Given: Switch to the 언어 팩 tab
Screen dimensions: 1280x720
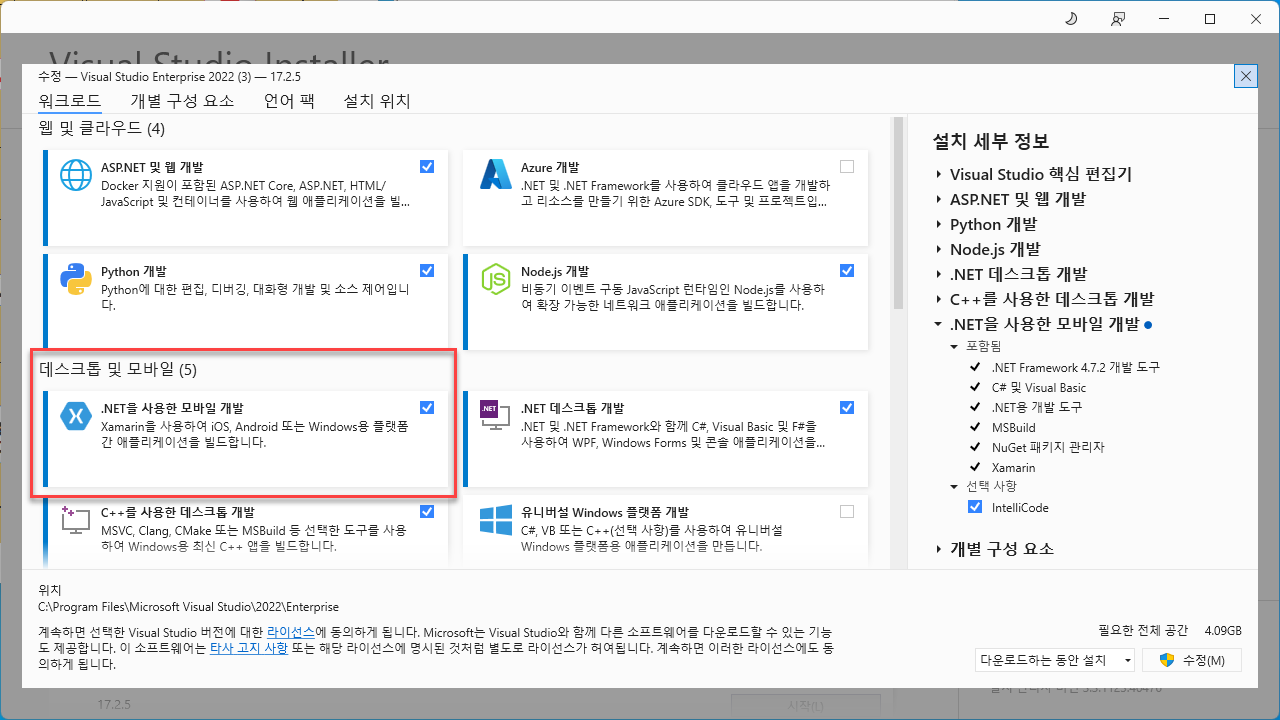Looking at the screenshot, I should (x=289, y=100).
